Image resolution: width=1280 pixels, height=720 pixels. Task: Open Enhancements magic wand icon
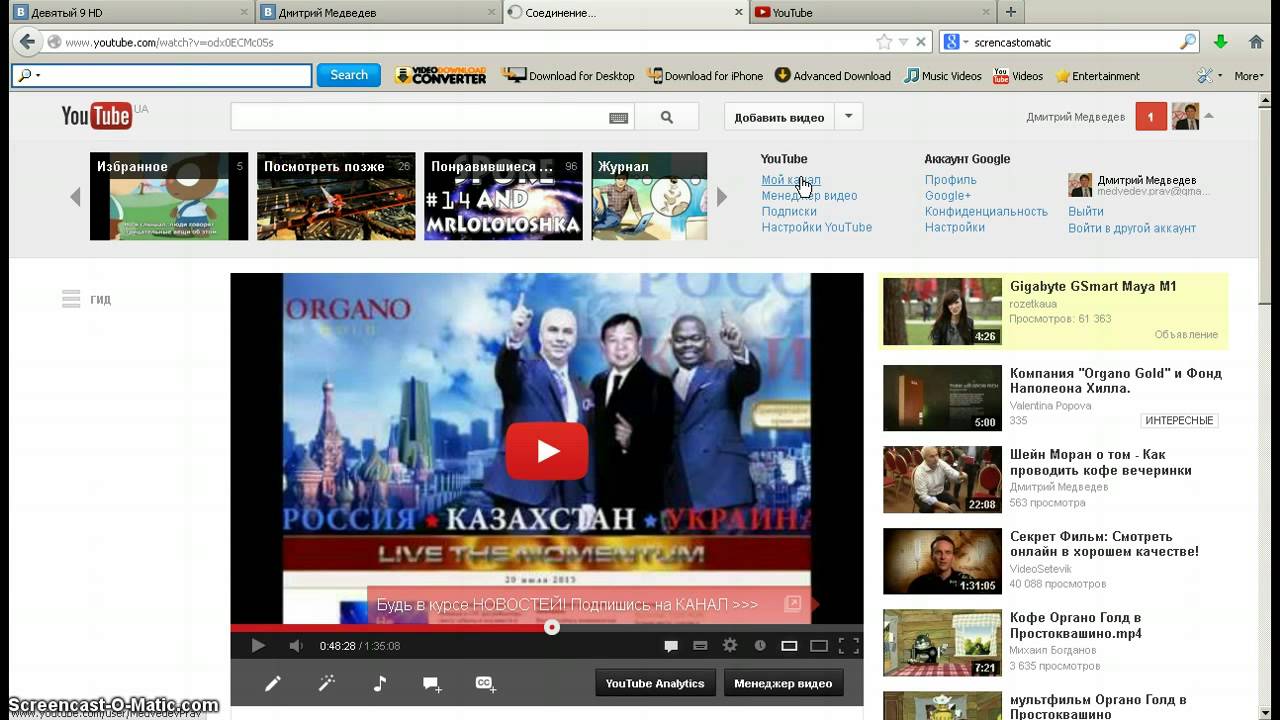(x=326, y=684)
